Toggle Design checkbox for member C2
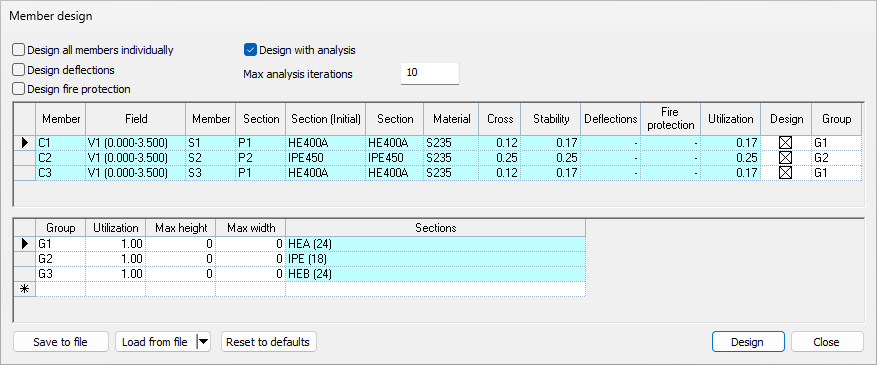 [785, 158]
